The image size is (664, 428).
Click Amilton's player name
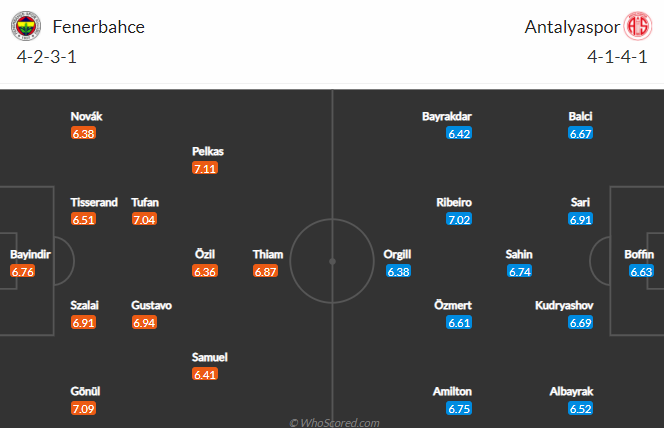click(x=452, y=391)
